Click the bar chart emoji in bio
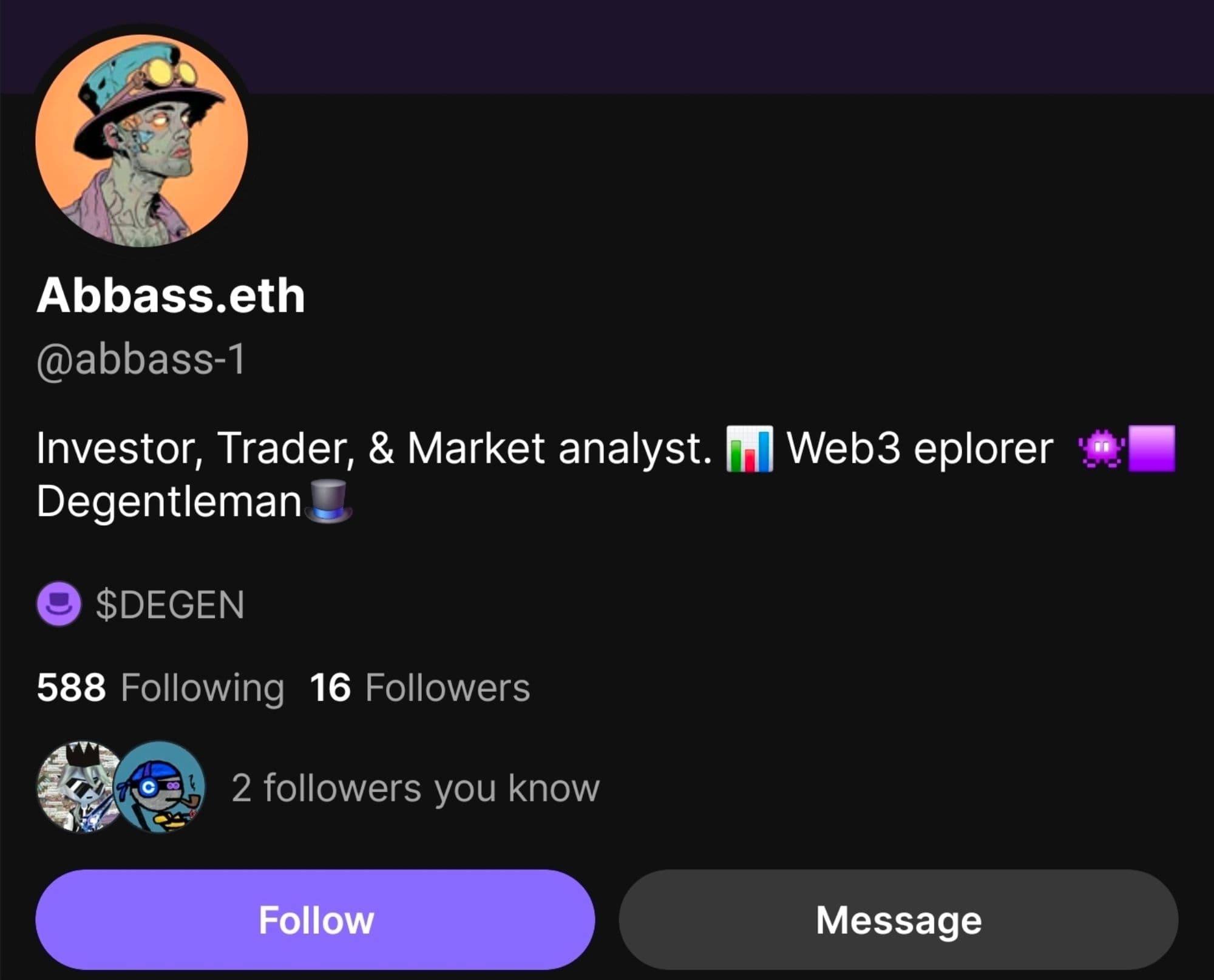Image resolution: width=1214 pixels, height=980 pixels. (x=750, y=449)
